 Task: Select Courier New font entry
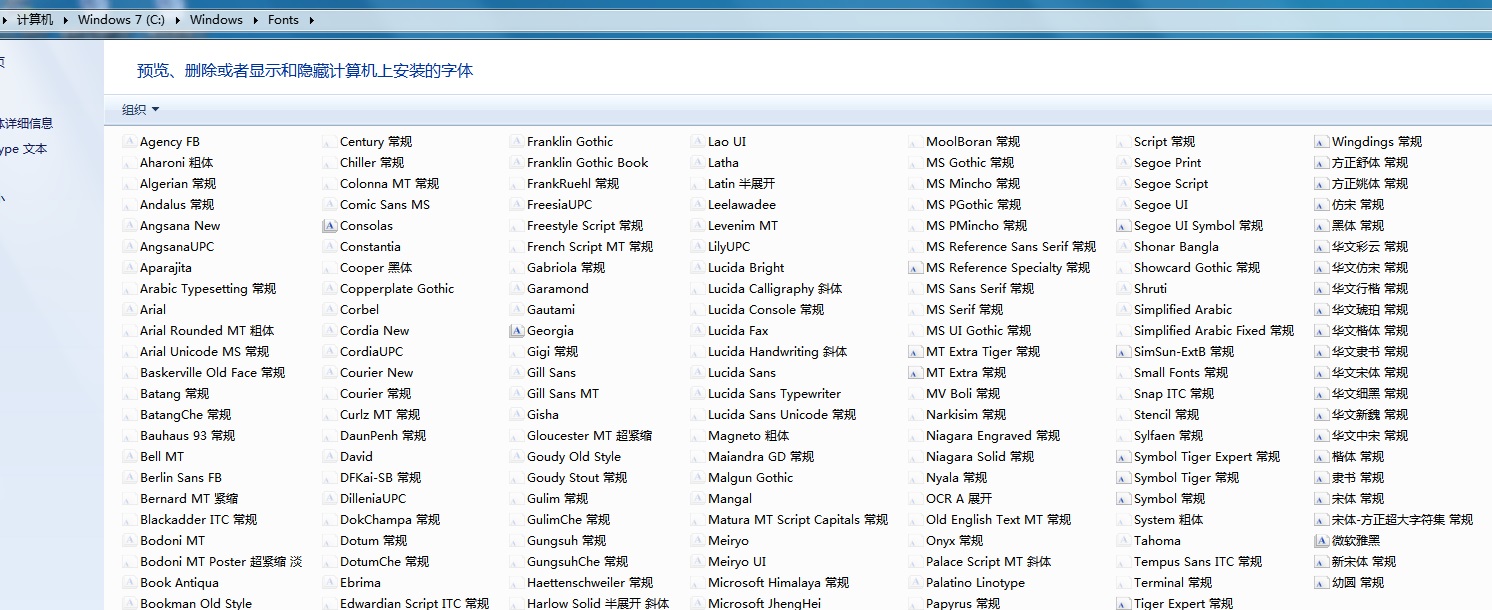pos(376,373)
